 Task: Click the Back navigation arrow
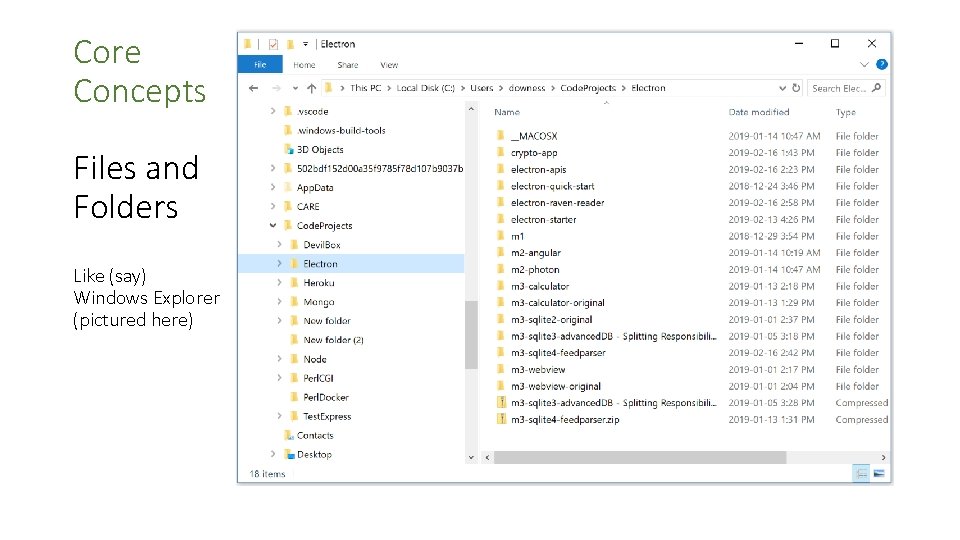(253, 88)
